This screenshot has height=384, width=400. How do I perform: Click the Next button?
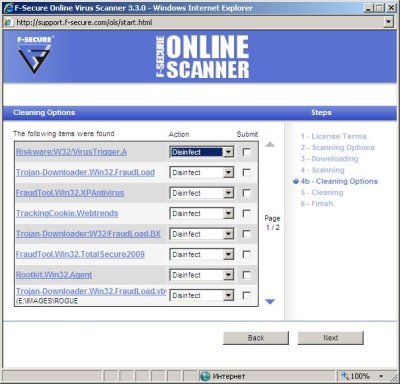(330, 338)
